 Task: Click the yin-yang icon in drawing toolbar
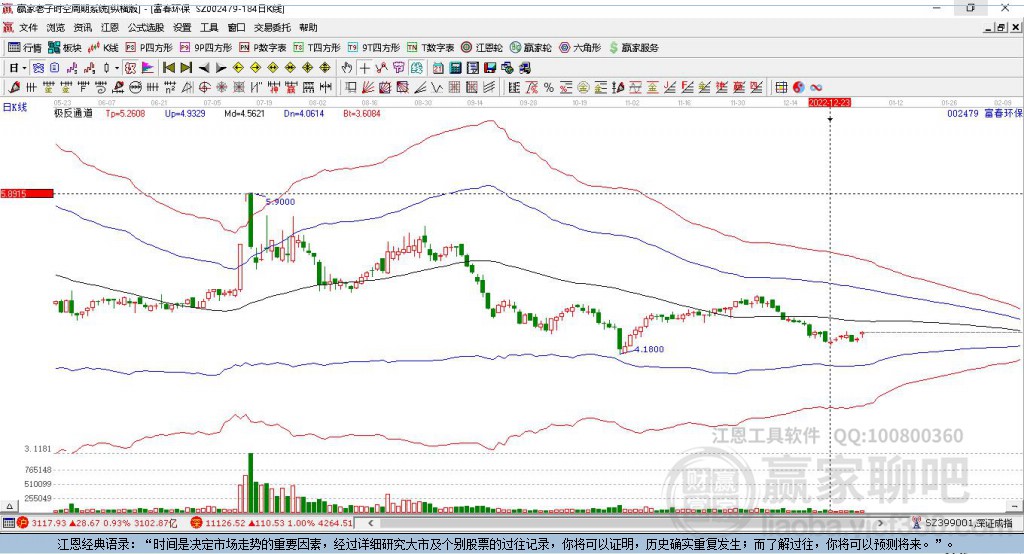pyautogui.click(x=800, y=87)
